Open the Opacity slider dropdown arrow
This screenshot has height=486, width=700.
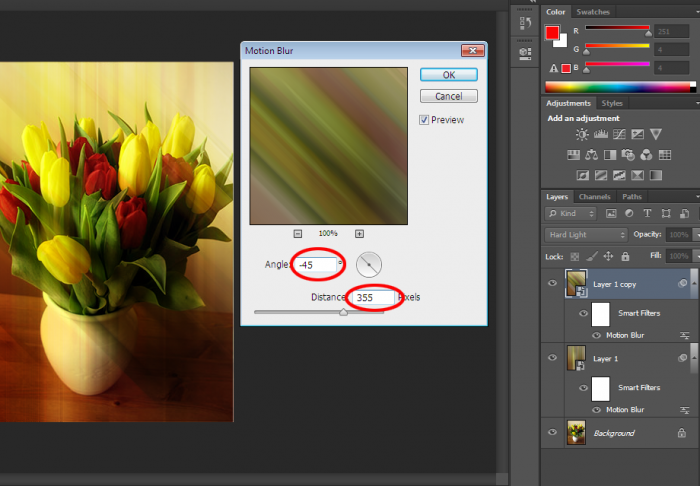[696, 235]
